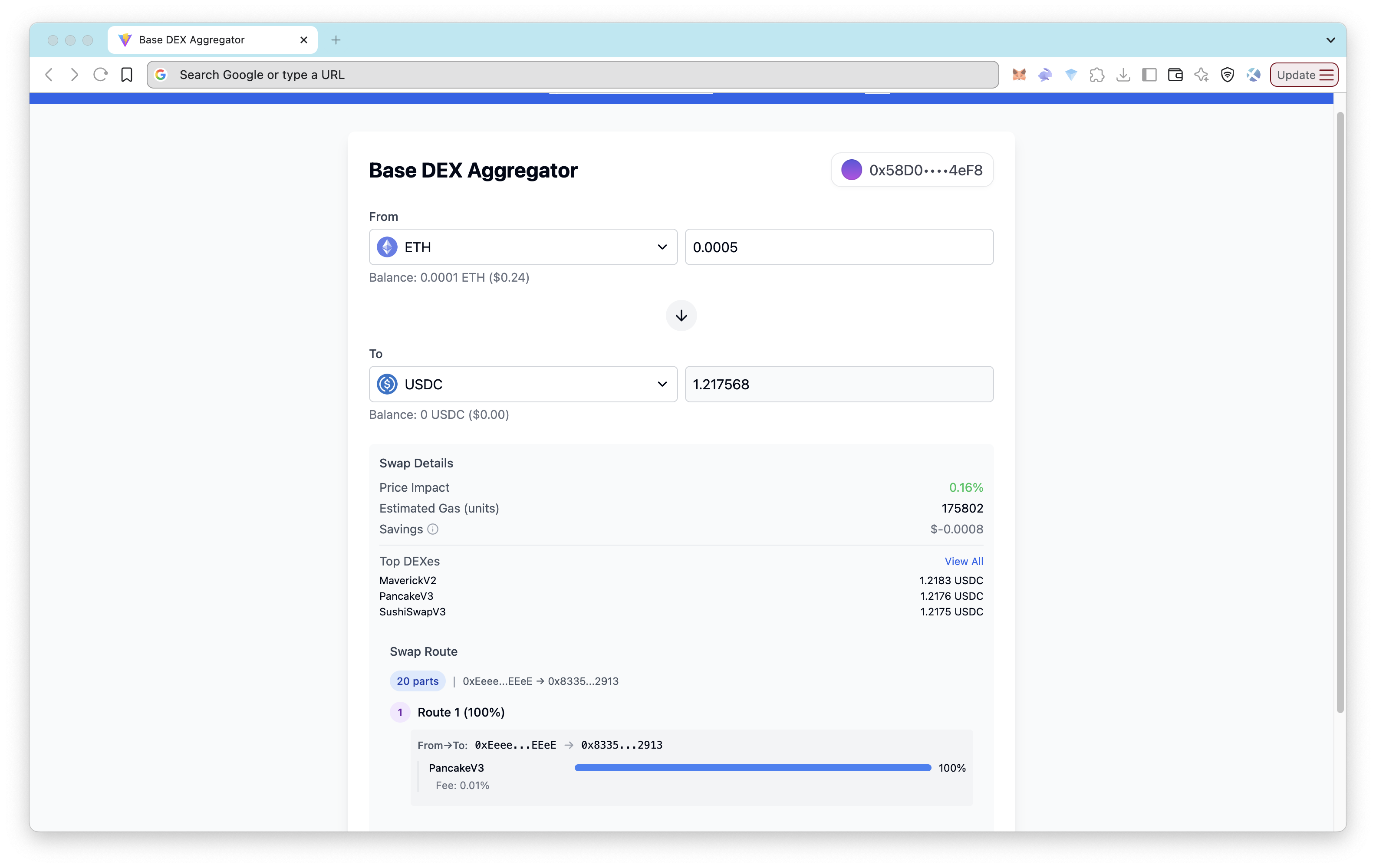Click the SushiSwapV3 DEX row
This screenshot has width=1376, height=868.
click(681, 612)
